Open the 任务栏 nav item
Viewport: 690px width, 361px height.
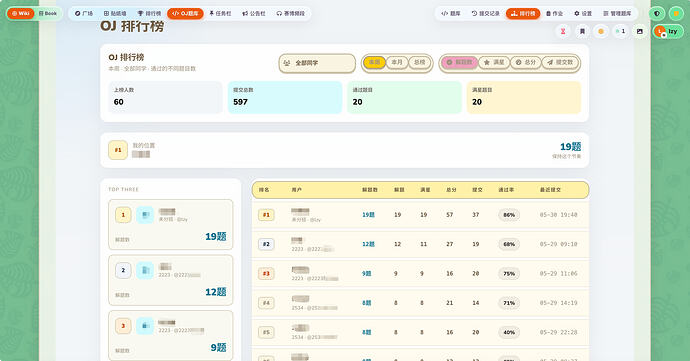[x=220, y=14]
